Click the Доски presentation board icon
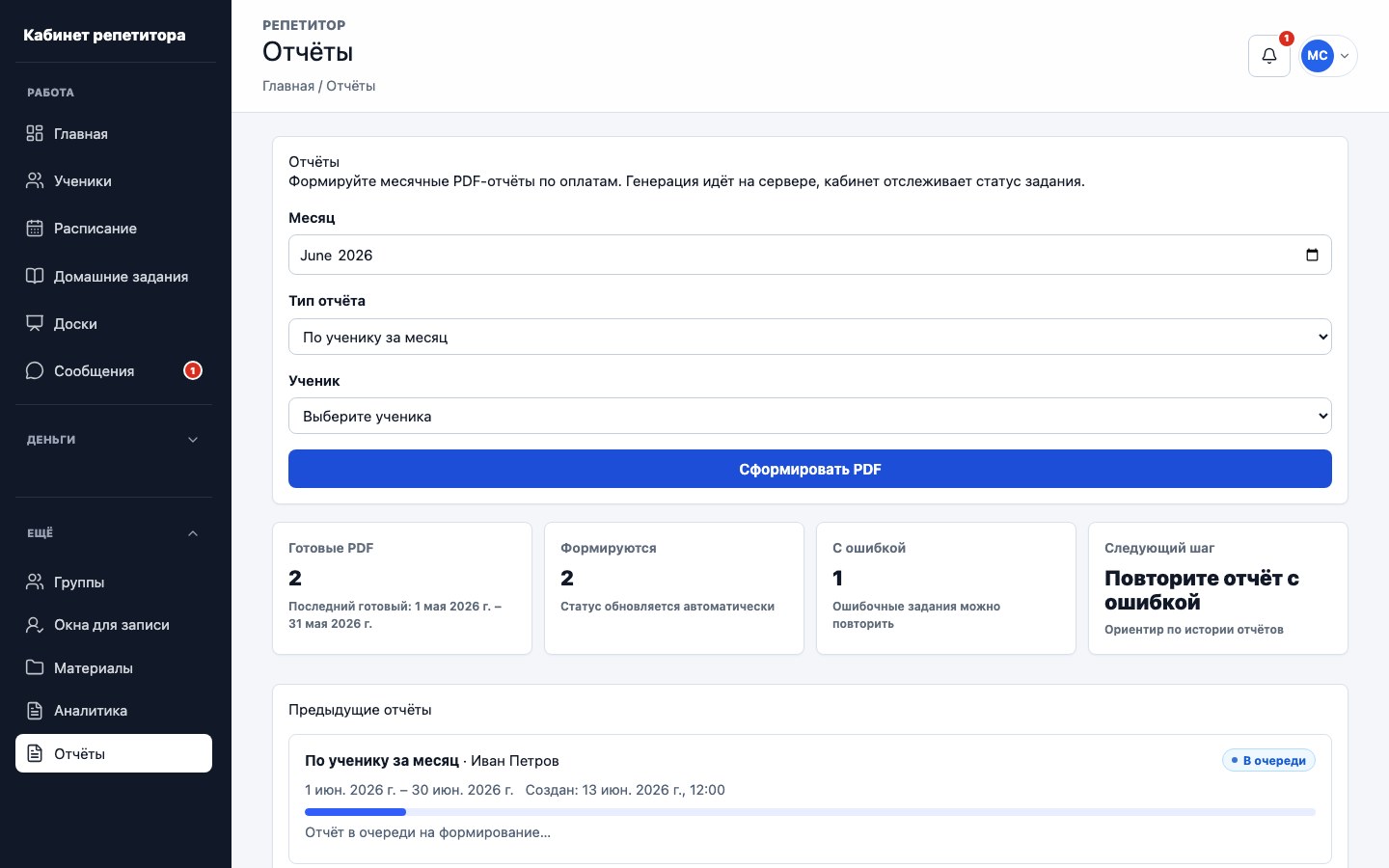1389x868 pixels. 35,323
